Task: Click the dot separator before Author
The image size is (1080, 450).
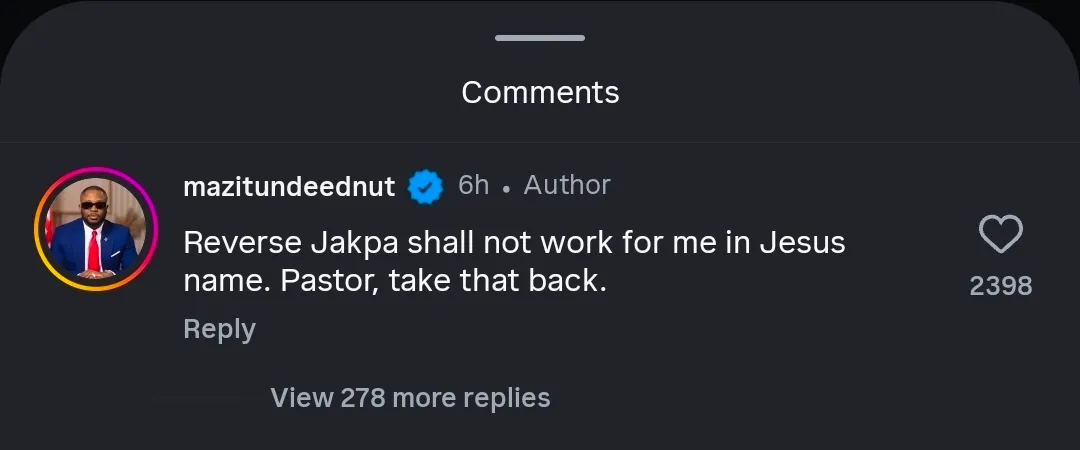Action: 507,187
